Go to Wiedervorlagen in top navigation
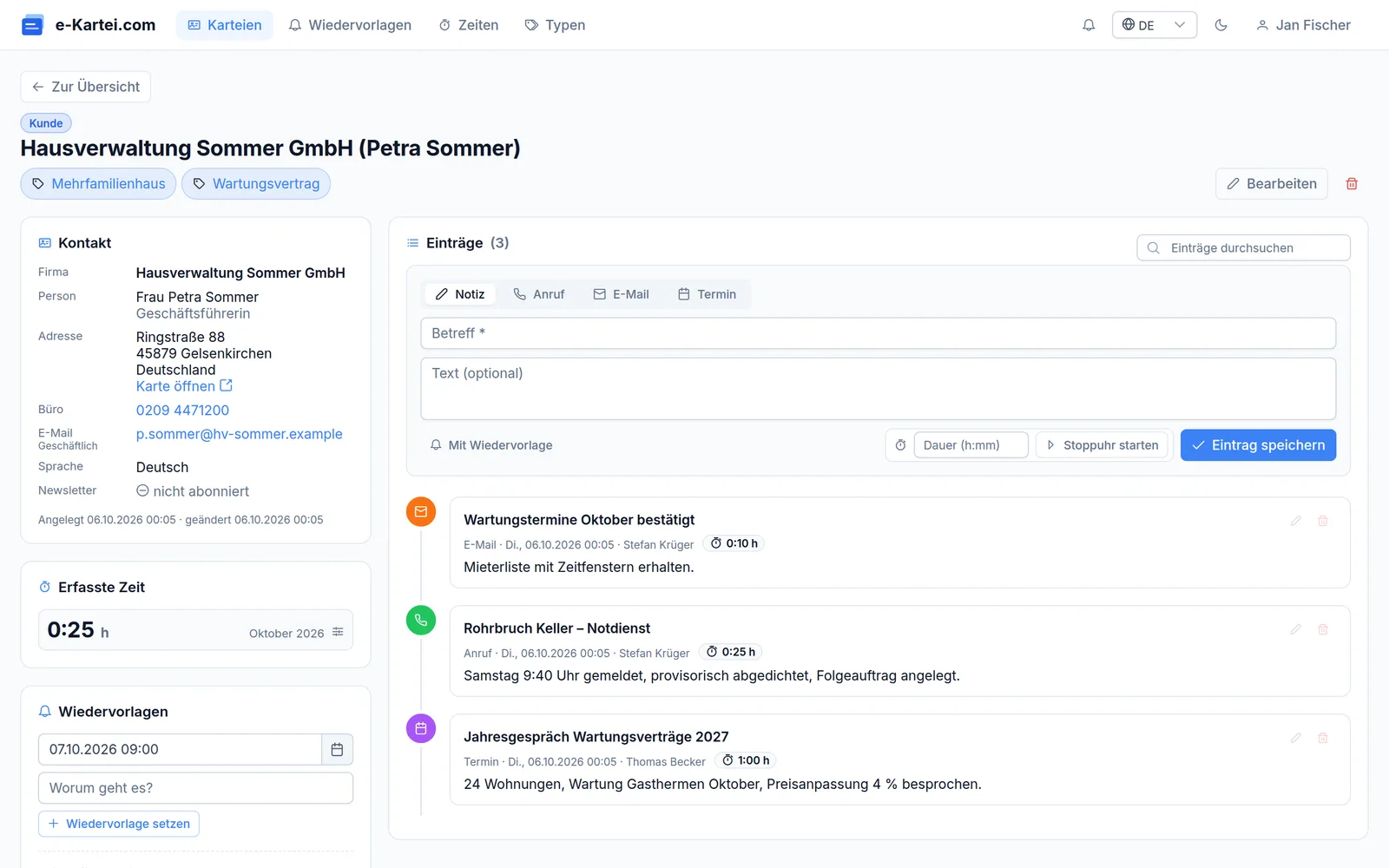Viewport: 1389px width, 868px height. [x=350, y=25]
